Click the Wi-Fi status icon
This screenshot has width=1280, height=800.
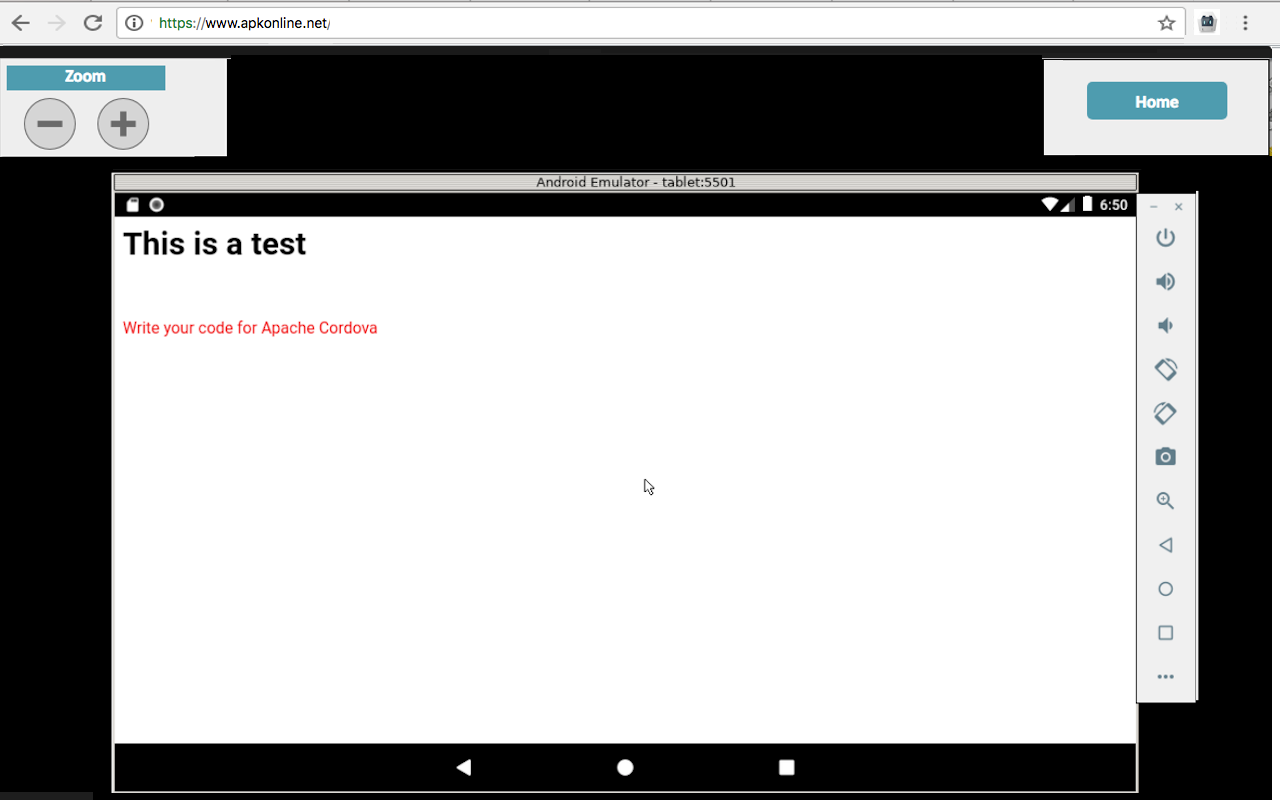point(1050,205)
